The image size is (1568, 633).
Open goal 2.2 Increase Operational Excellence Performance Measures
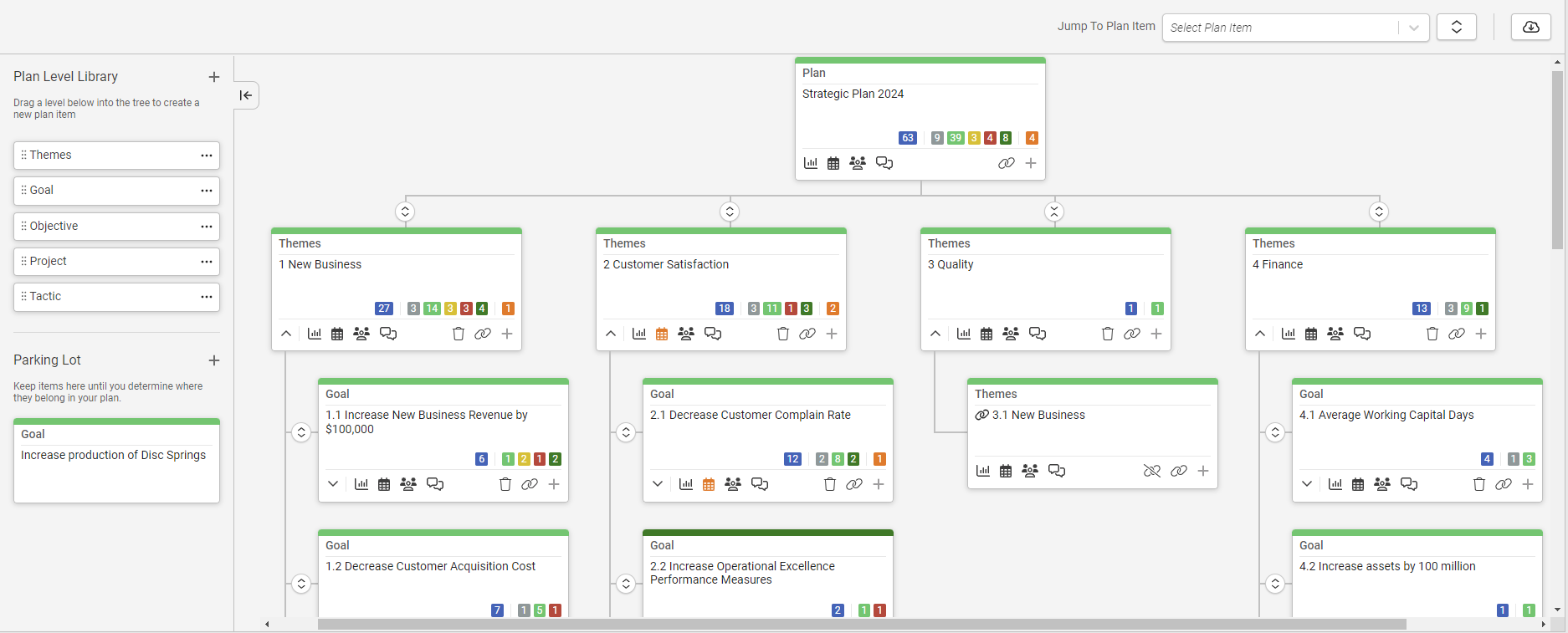click(x=742, y=573)
